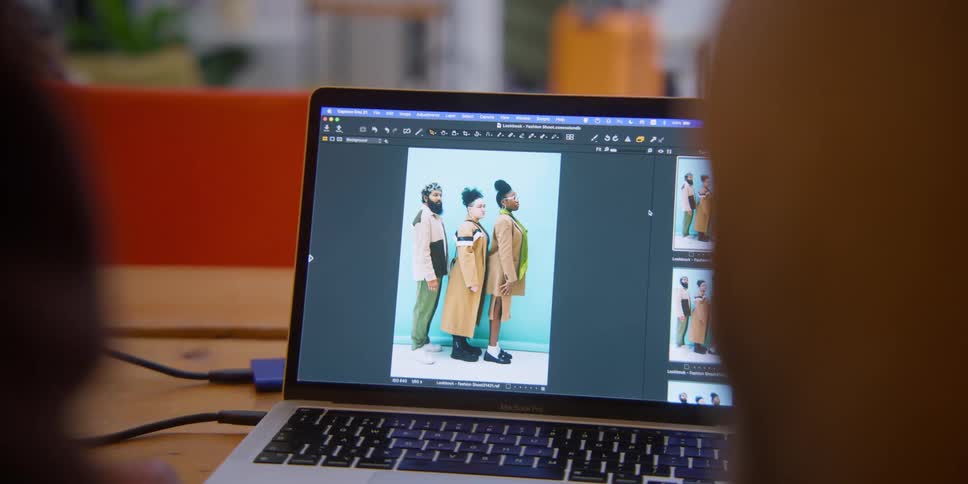968x484 pixels.
Task: Click the Lookbook Fashion Shoot filename below photo
Action: coord(468,383)
